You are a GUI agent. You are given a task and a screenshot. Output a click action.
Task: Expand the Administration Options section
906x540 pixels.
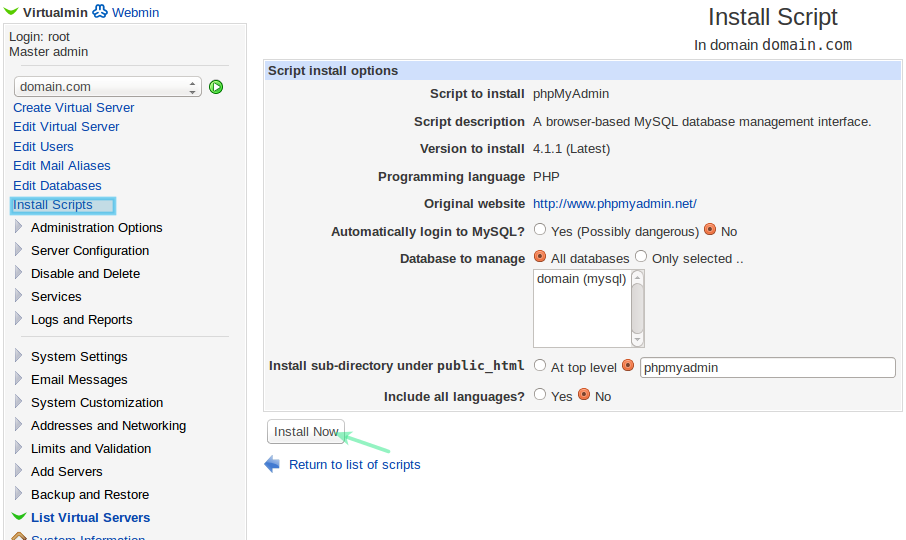click(x=18, y=227)
